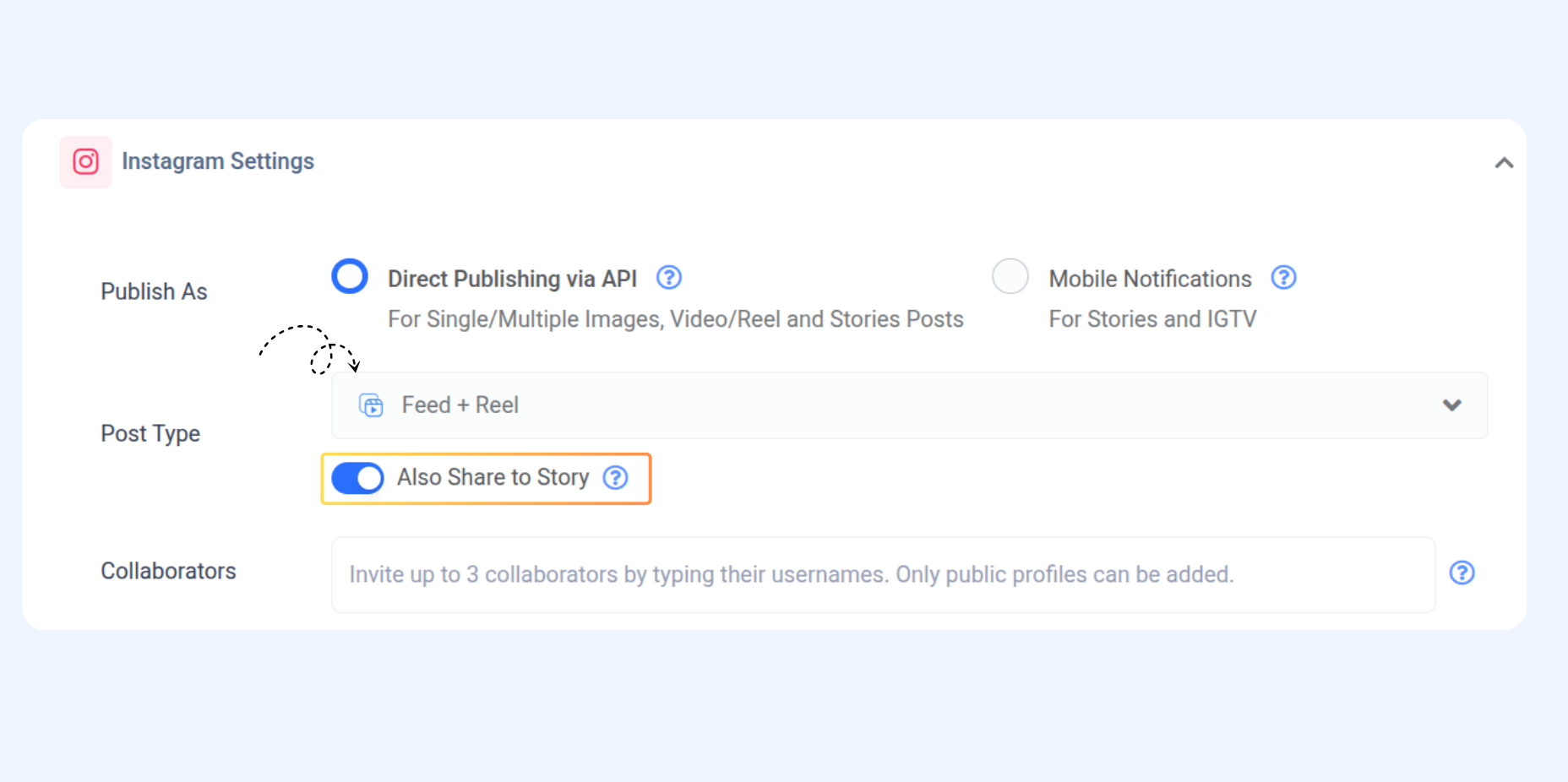Click the Instagram Settings heading
1568x782 pixels.
click(218, 161)
